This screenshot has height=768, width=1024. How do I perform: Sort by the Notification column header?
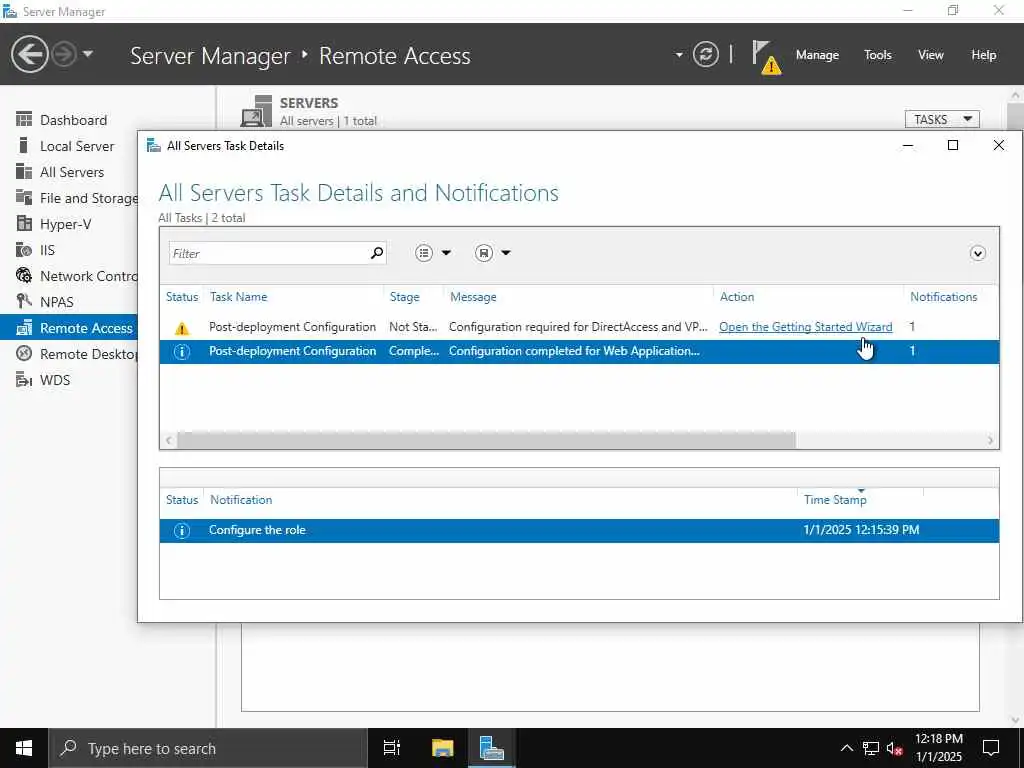[241, 500]
